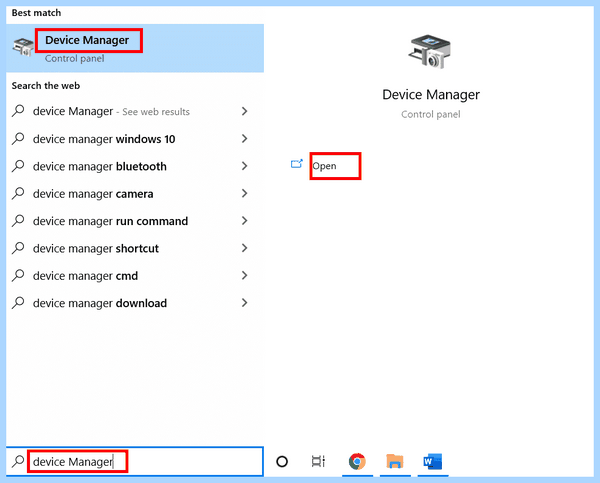Expand chevron for 'shortcut' suggestion

(245, 248)
